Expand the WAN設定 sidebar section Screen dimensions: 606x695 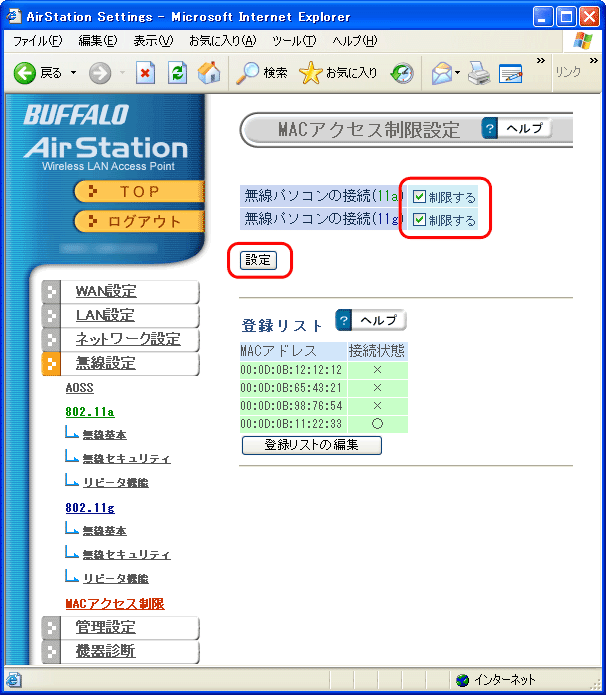[x=106, y=292]
